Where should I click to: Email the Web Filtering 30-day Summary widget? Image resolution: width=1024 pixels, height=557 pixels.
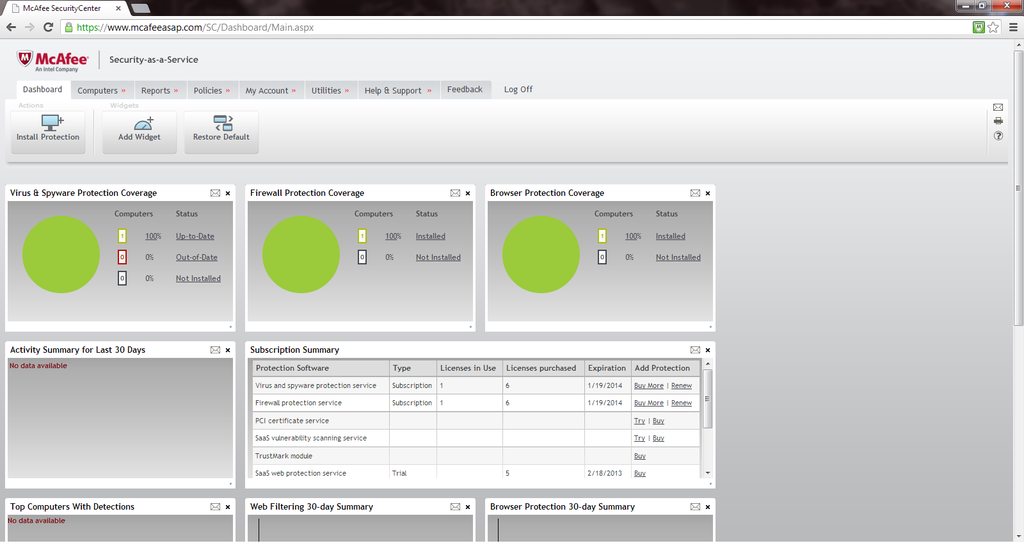tap(455, 507)
